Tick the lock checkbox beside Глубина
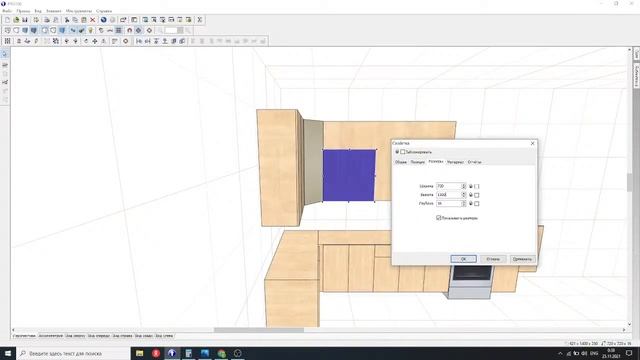This screenshot has width=640, height=360. 477,204
